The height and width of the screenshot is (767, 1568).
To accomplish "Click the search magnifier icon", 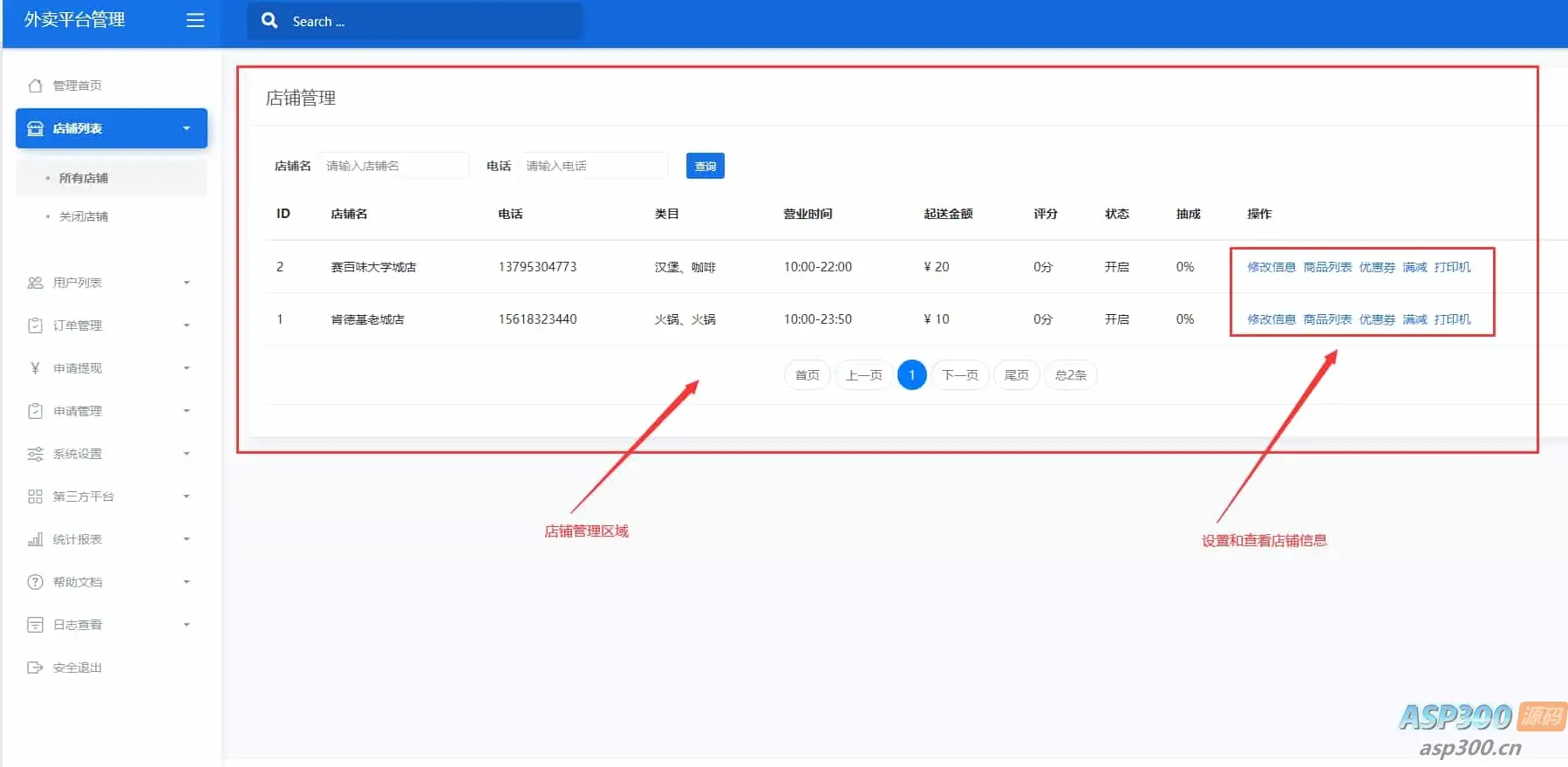I will [269, 20].
